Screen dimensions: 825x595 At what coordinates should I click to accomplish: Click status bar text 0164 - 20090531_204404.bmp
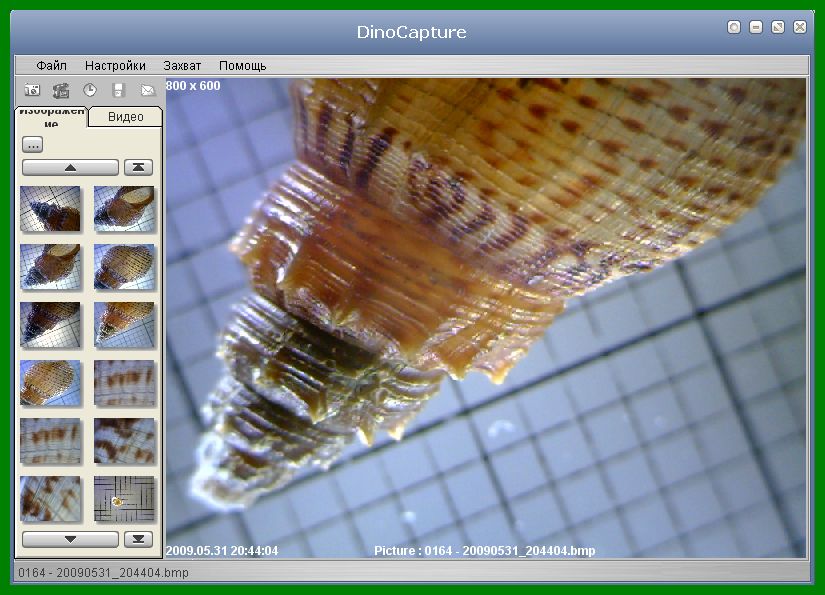[103, 572]
